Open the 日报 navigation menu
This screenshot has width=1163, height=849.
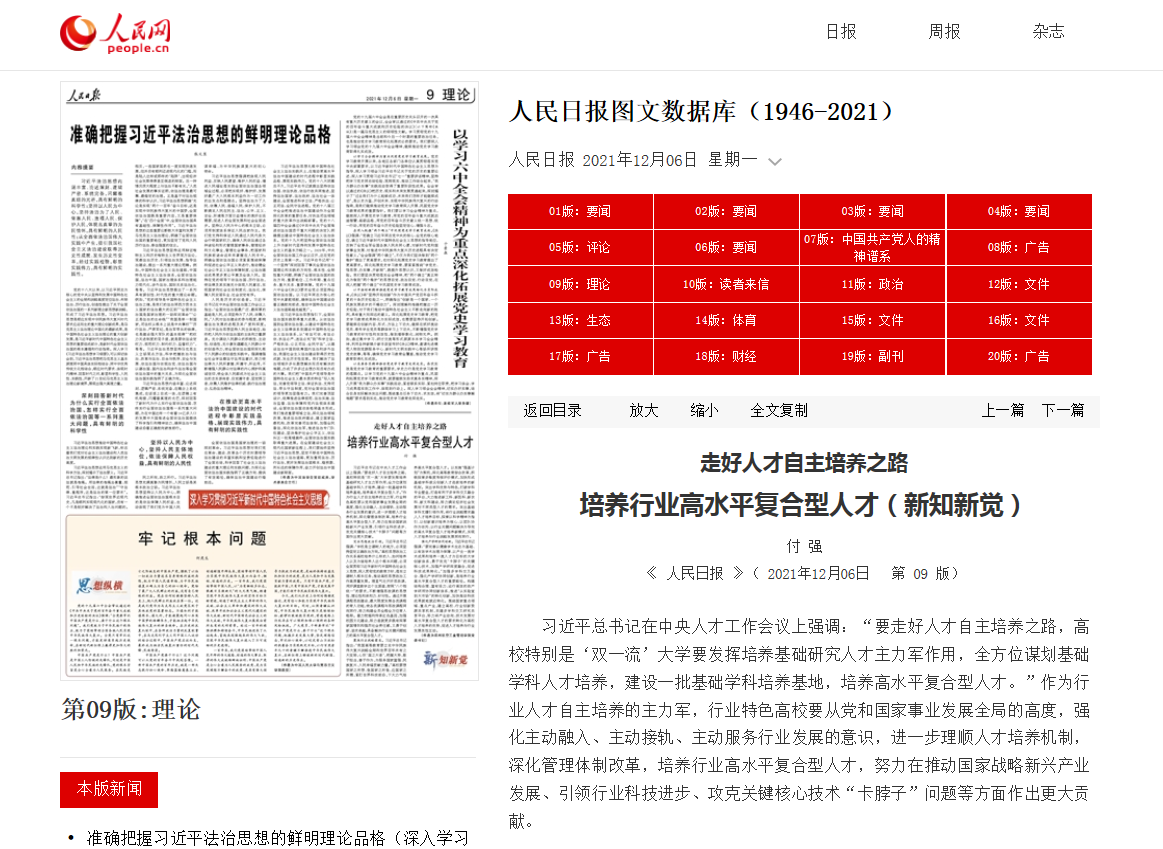click(x=840, y=32)
